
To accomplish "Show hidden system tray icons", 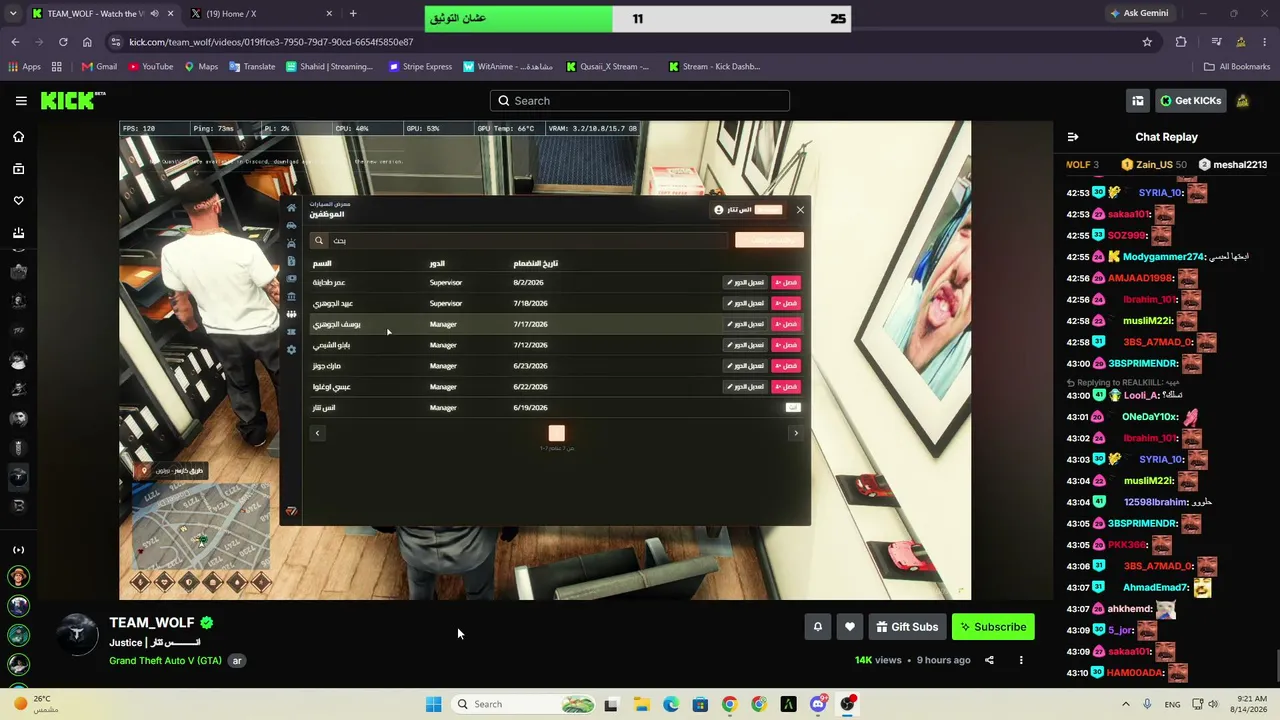I will point(1126,704).
